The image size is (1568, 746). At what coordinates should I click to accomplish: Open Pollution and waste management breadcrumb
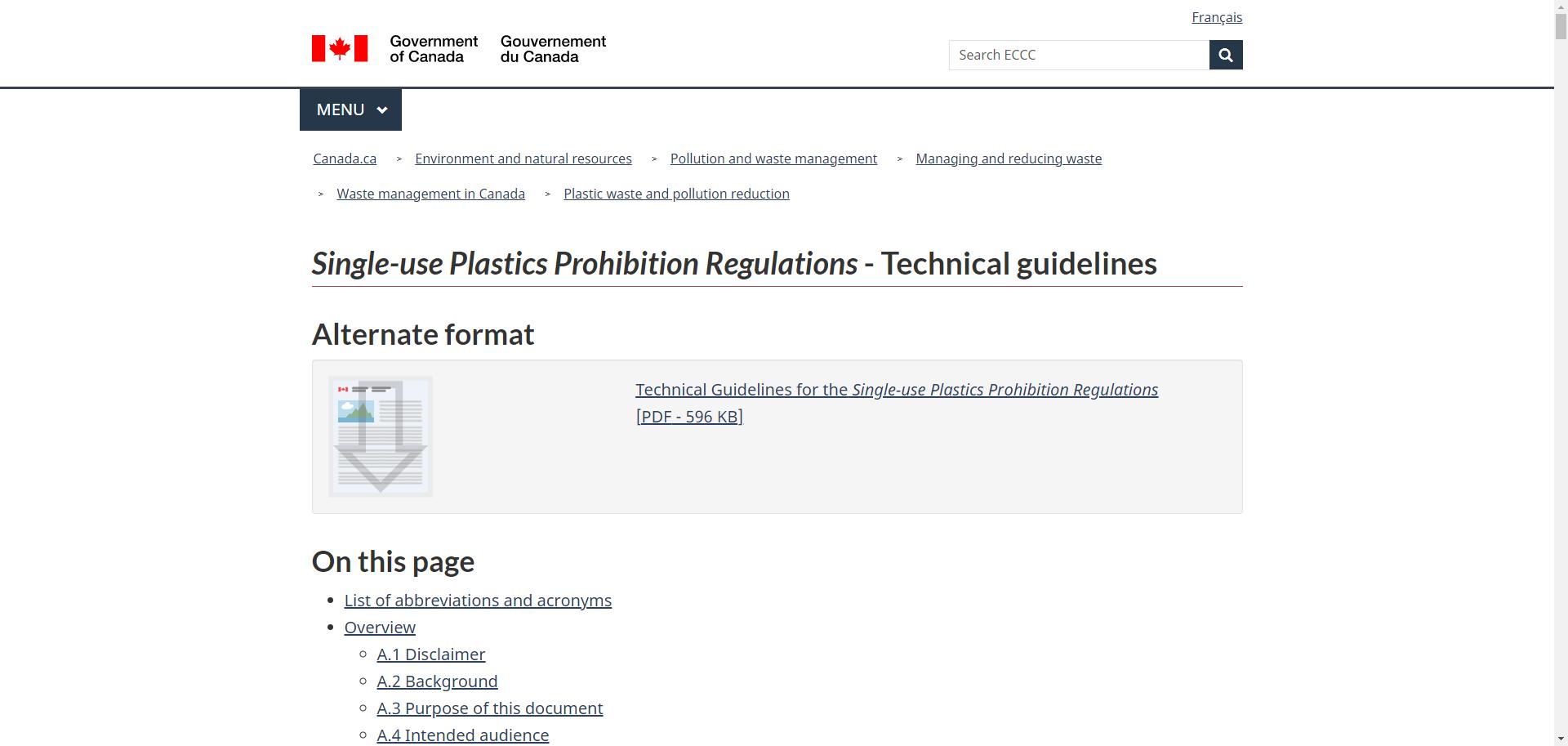[x=773, y=159]
